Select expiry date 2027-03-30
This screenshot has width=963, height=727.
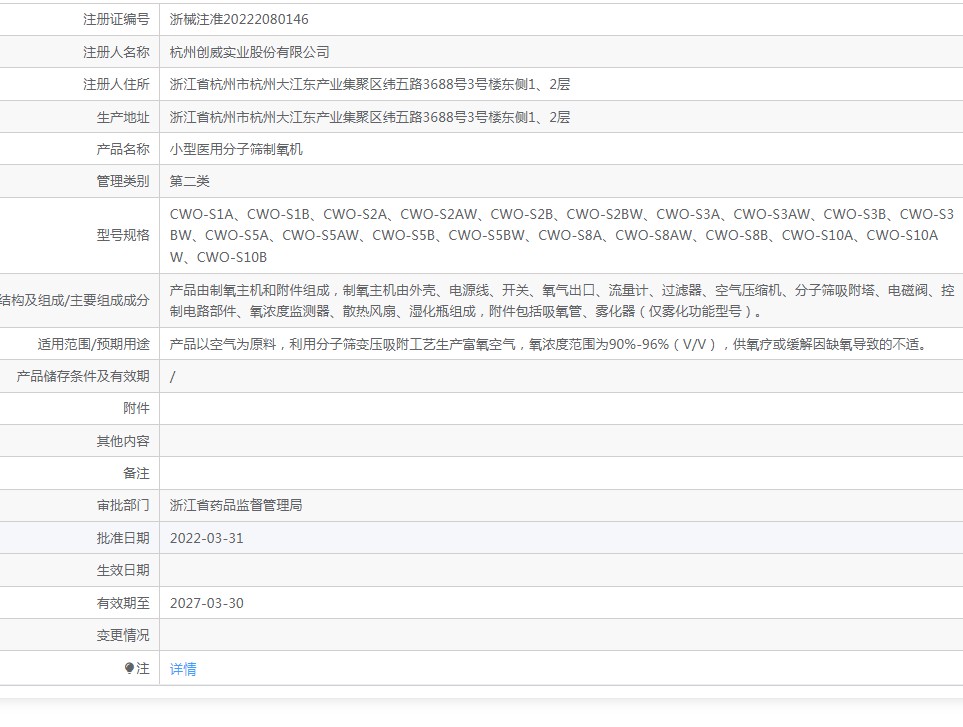click(x=206, y=603)
